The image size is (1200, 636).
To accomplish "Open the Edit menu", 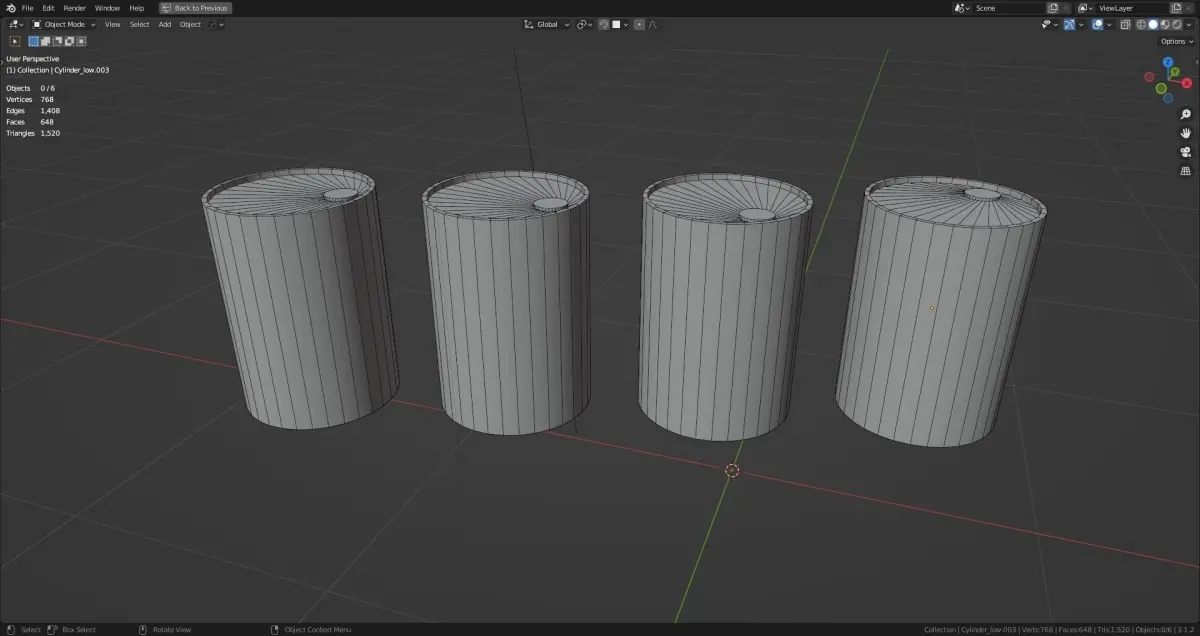I will tap(48, 8).
